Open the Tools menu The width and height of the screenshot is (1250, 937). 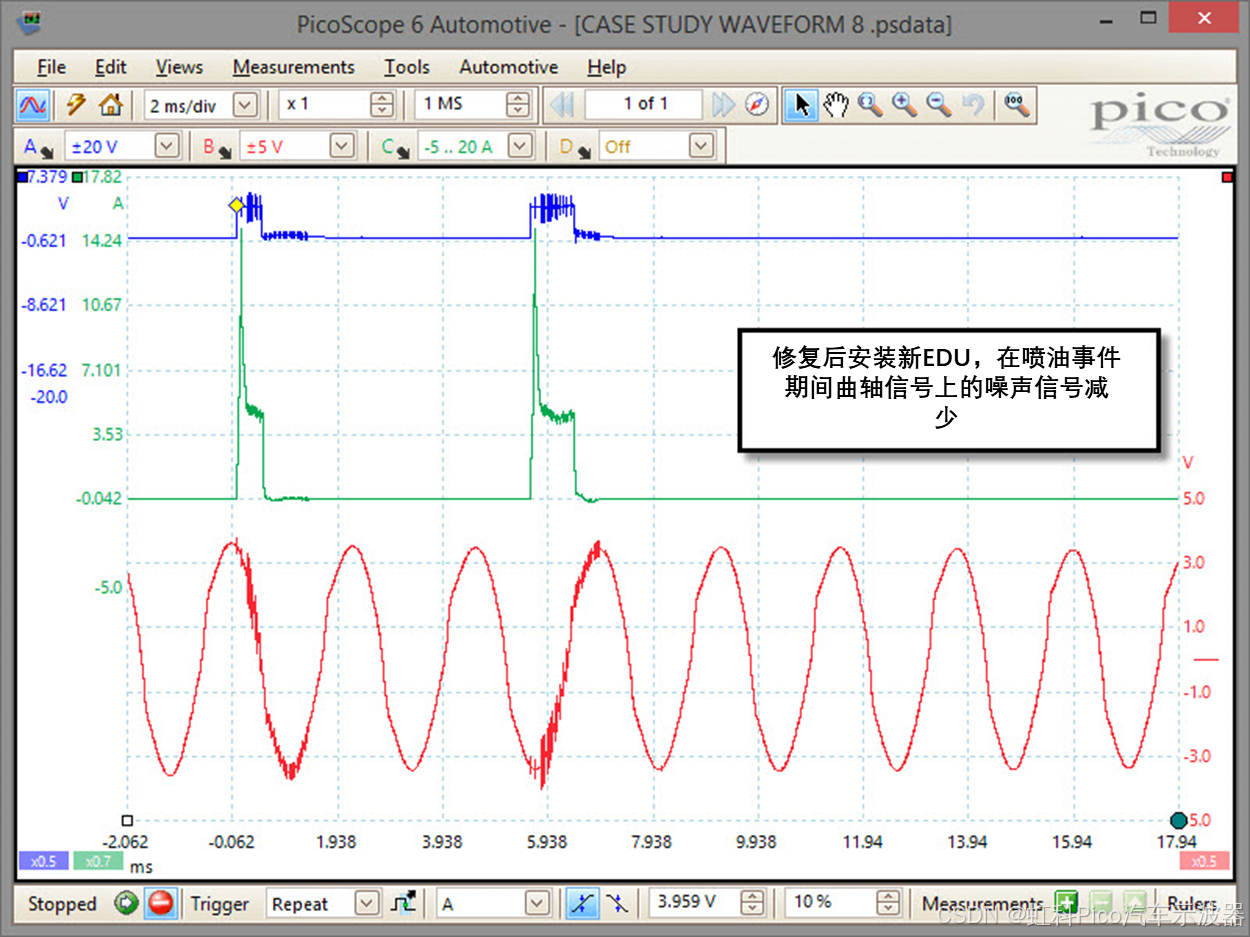[407, 67]
